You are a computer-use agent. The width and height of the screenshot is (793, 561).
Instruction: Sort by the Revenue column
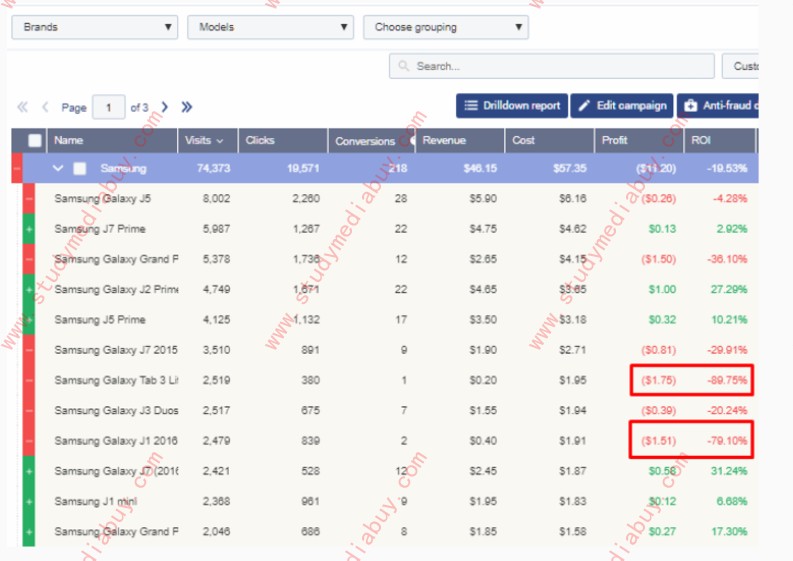point(460,141)
